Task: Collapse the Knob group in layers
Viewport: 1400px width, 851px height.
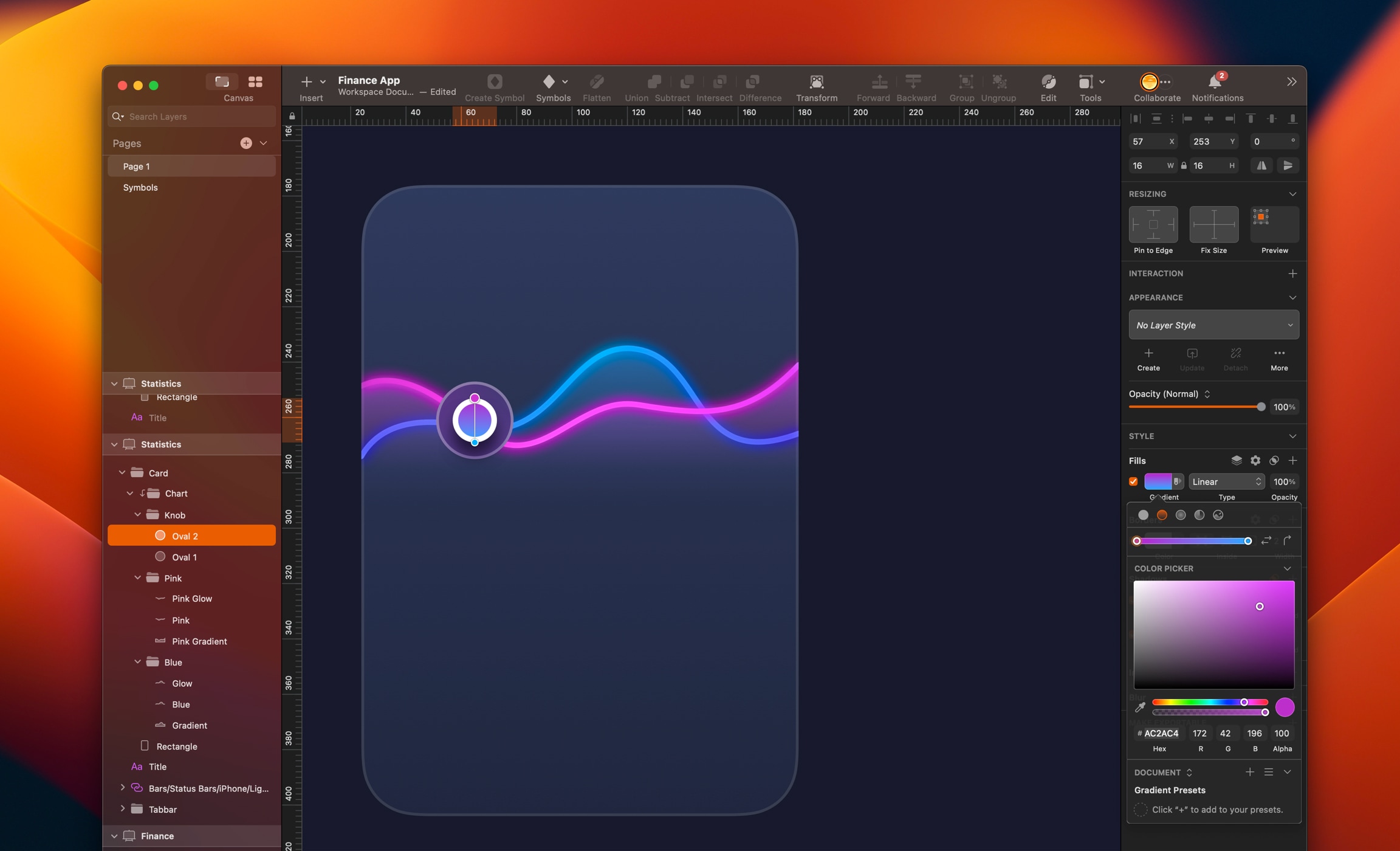Action: (x=138, y=515)
